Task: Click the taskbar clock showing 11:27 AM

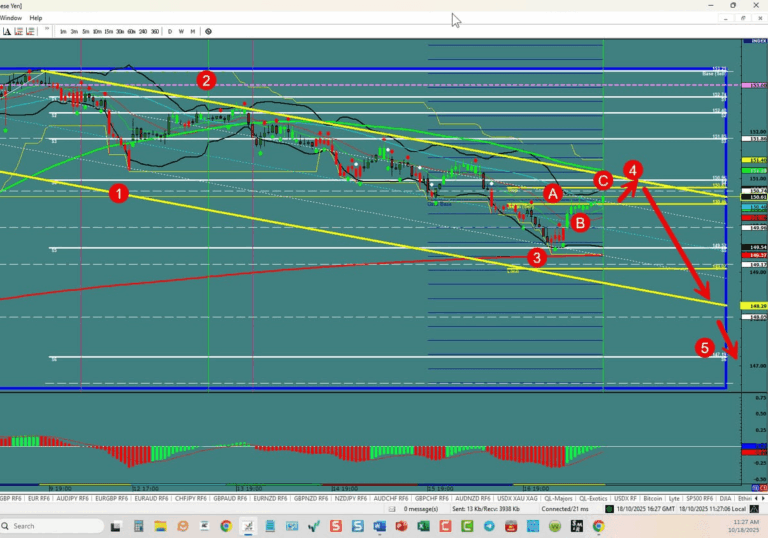Action: click(x=746, y=522)
